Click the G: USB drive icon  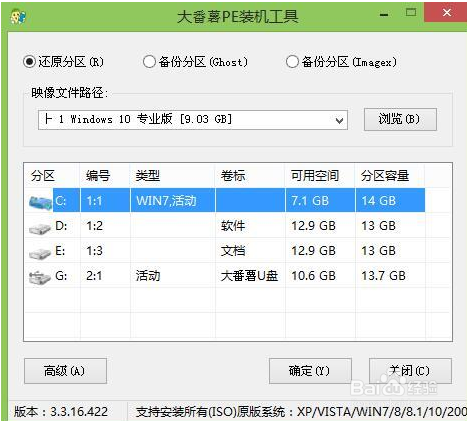40,277
